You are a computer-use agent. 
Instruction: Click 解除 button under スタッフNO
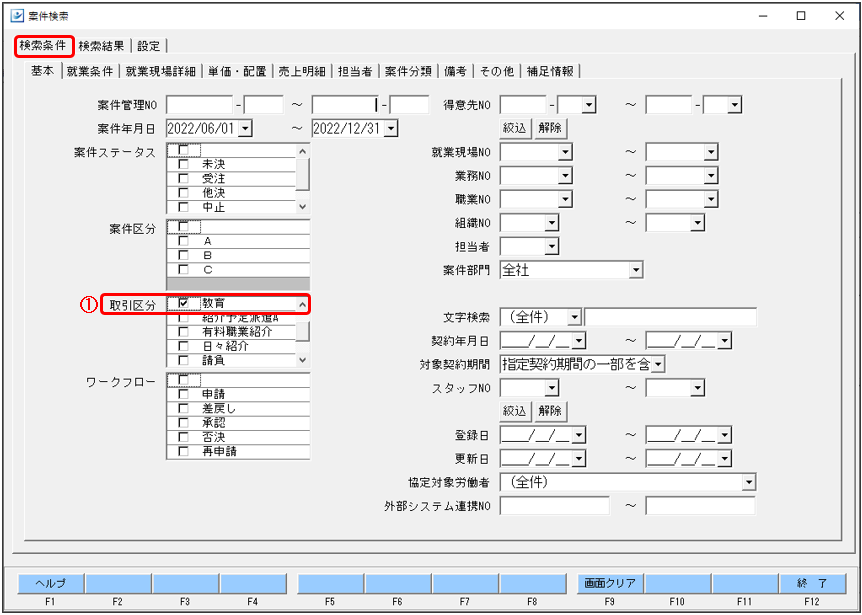(550, 410)
